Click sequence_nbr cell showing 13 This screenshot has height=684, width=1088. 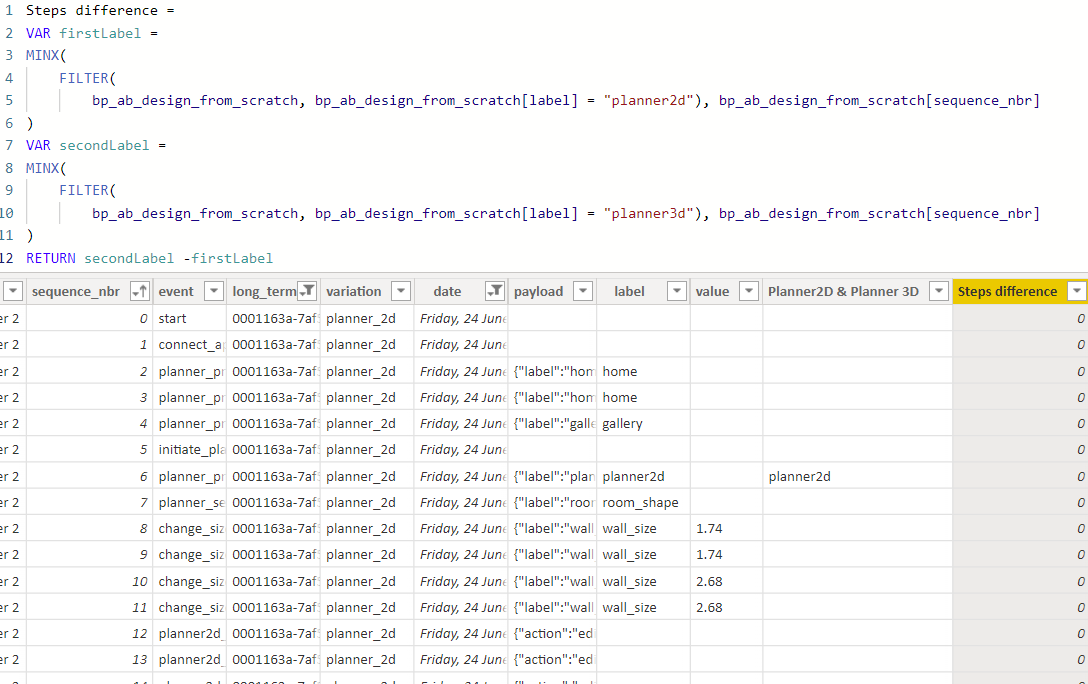[90, 660]
